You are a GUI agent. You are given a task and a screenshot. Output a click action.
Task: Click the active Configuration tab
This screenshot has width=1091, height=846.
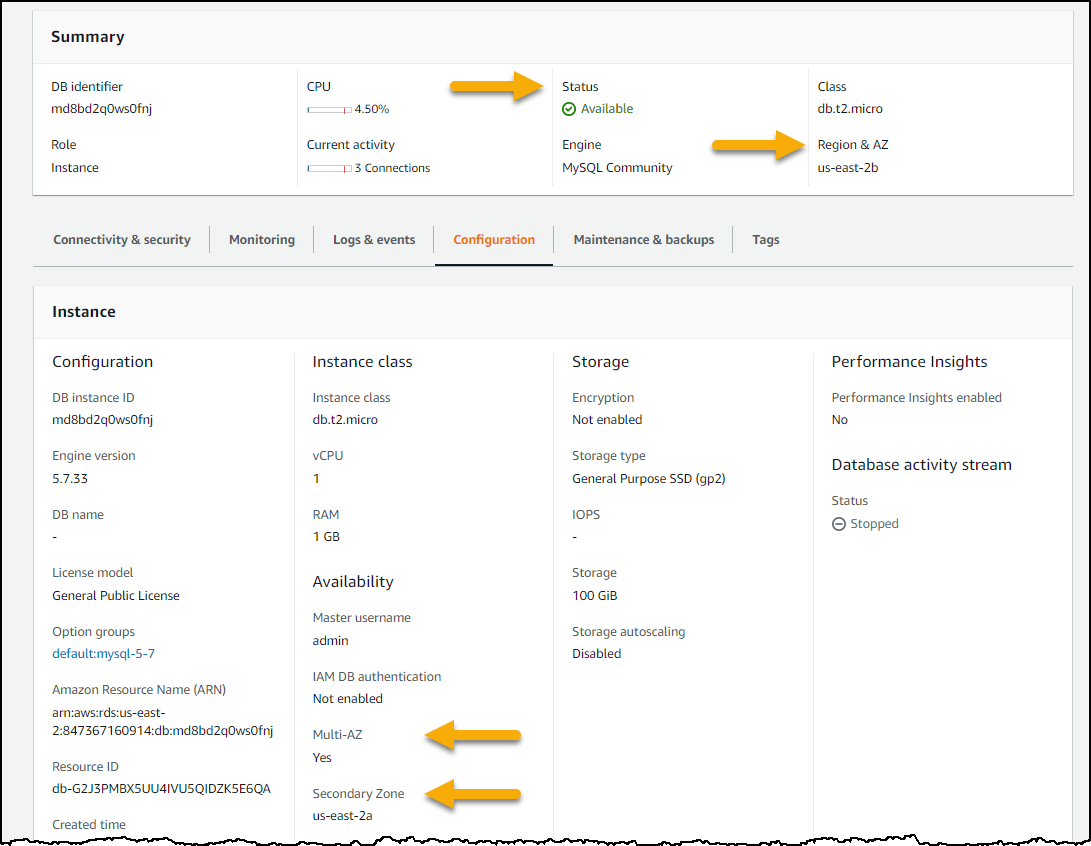point(494,240)
